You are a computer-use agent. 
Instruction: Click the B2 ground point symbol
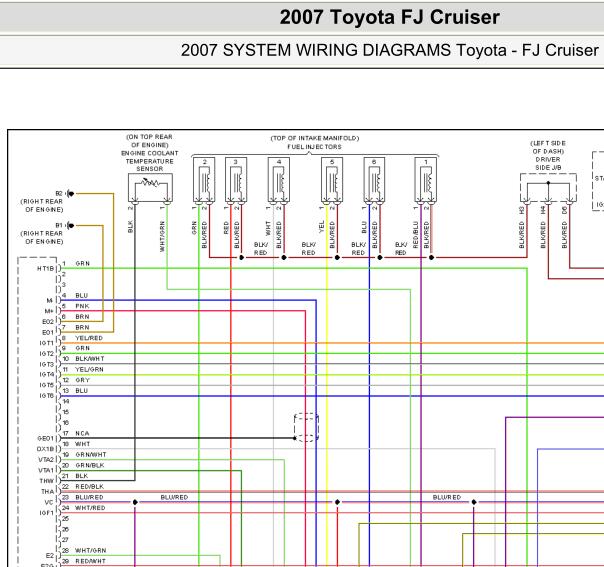tap(70, 193)
